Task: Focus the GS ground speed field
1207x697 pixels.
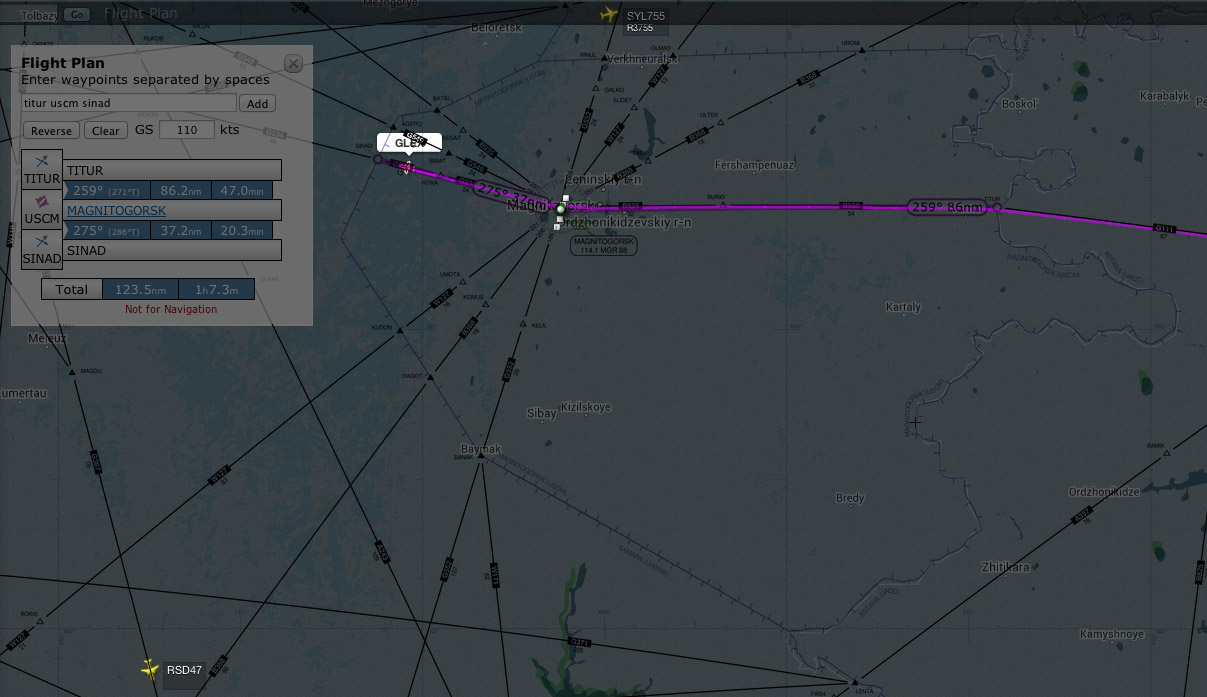Action: tap(186, 130)
